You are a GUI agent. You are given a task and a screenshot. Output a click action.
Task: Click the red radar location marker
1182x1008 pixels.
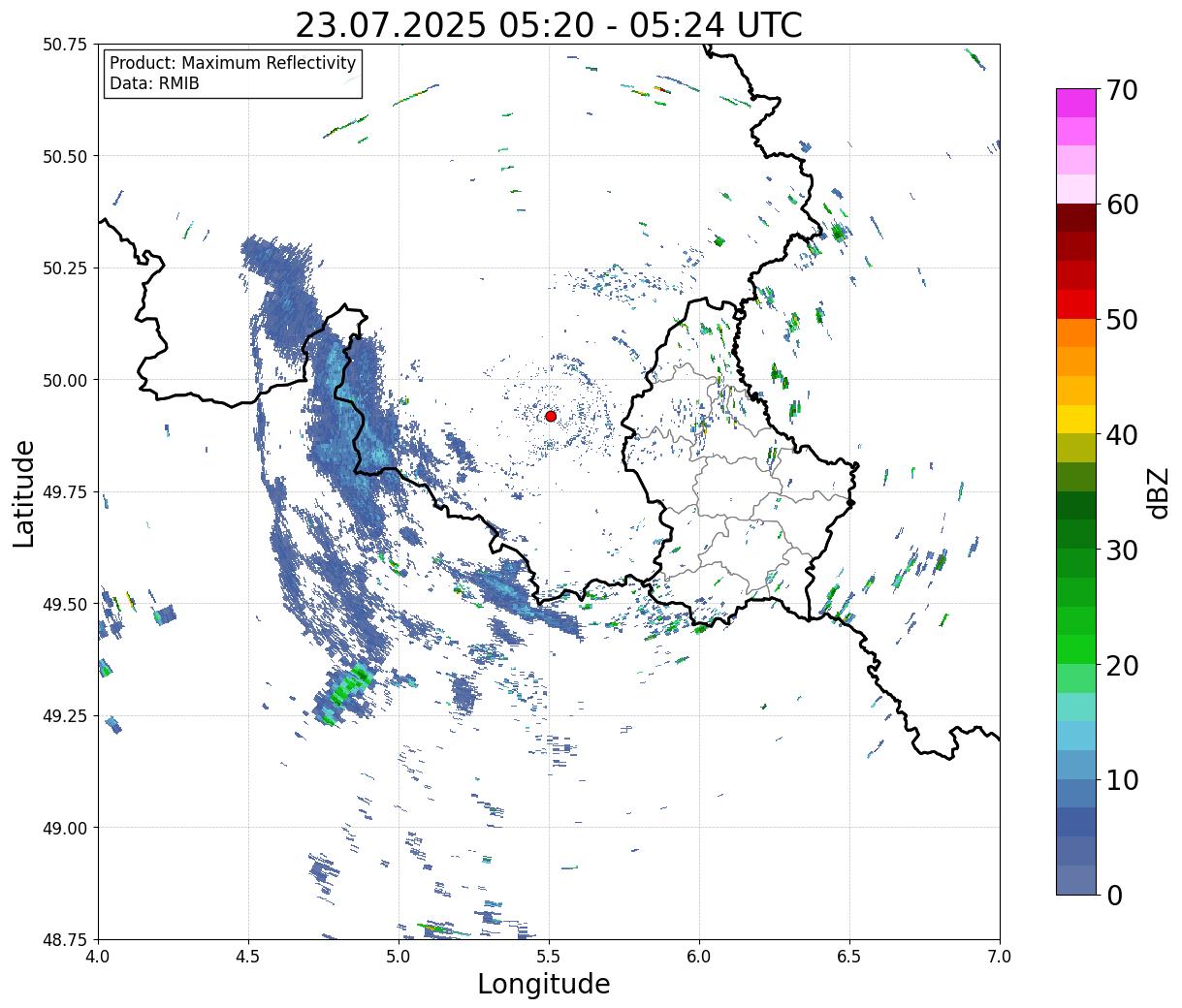(551, 416)
